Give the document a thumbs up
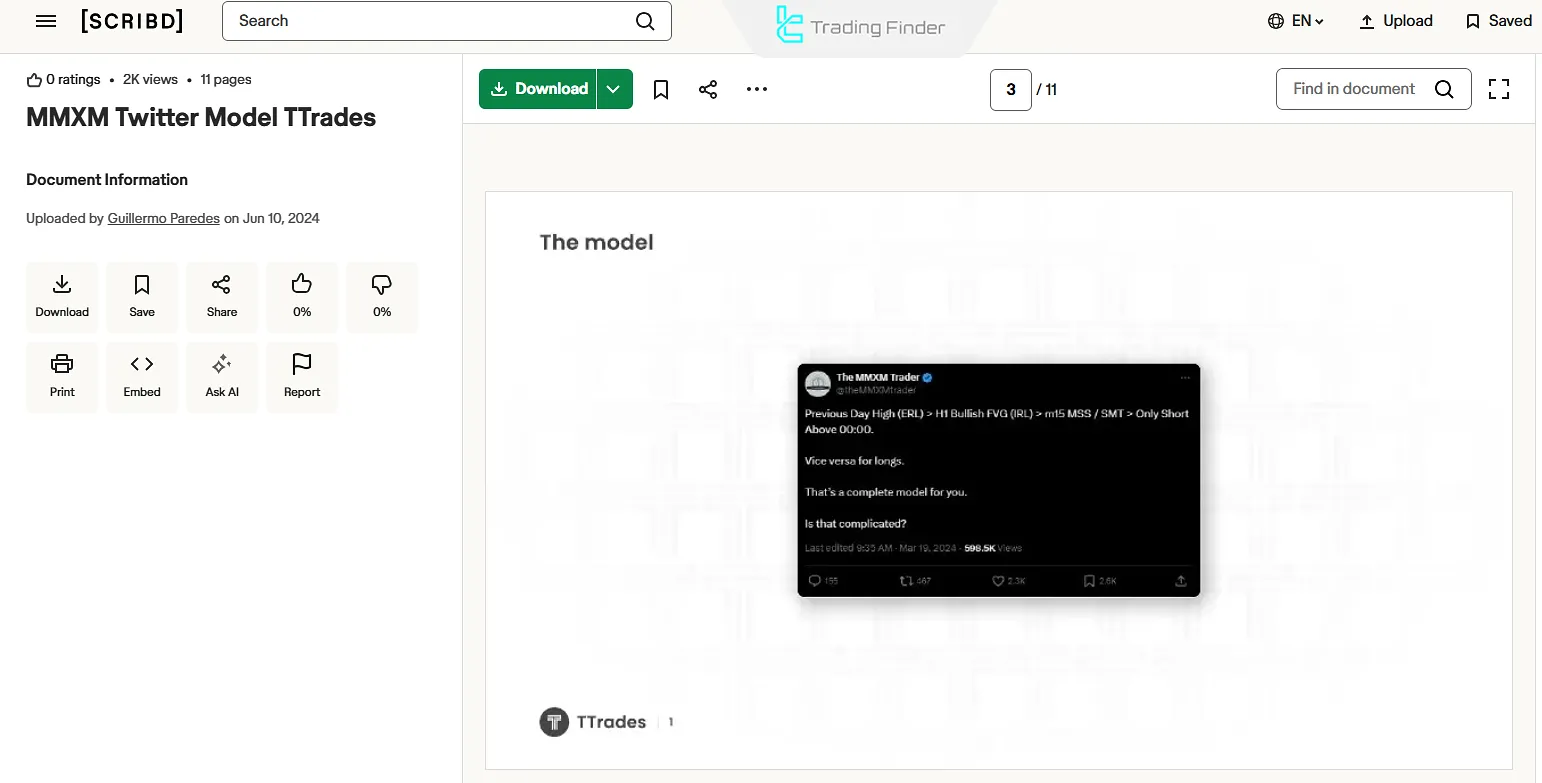Image resolution: width=1542 pixels, height=783 pixels. click(x=302, y=297)
